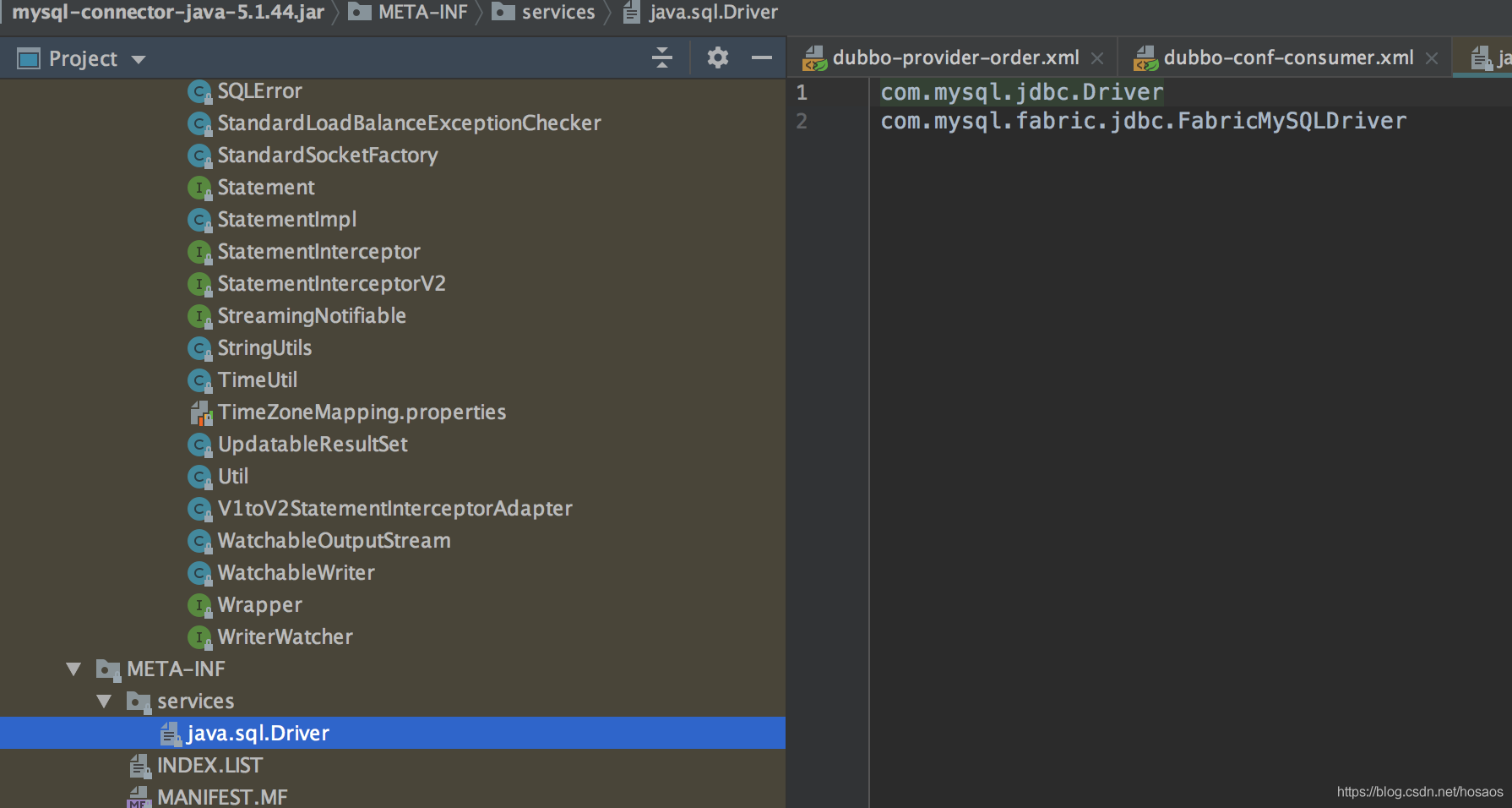Close the dubbo-provider-order.xml tab
The width and height of the screenshot is (1512, 808).
(1097, 58)
